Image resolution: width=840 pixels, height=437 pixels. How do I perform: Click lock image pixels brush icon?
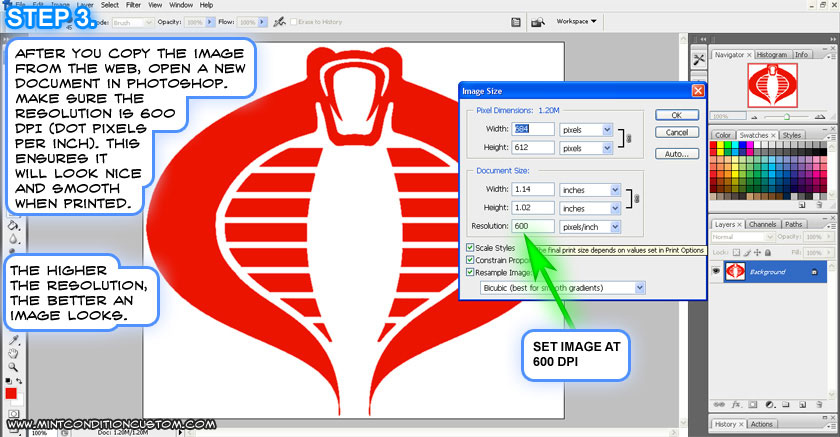coord(747,252)
